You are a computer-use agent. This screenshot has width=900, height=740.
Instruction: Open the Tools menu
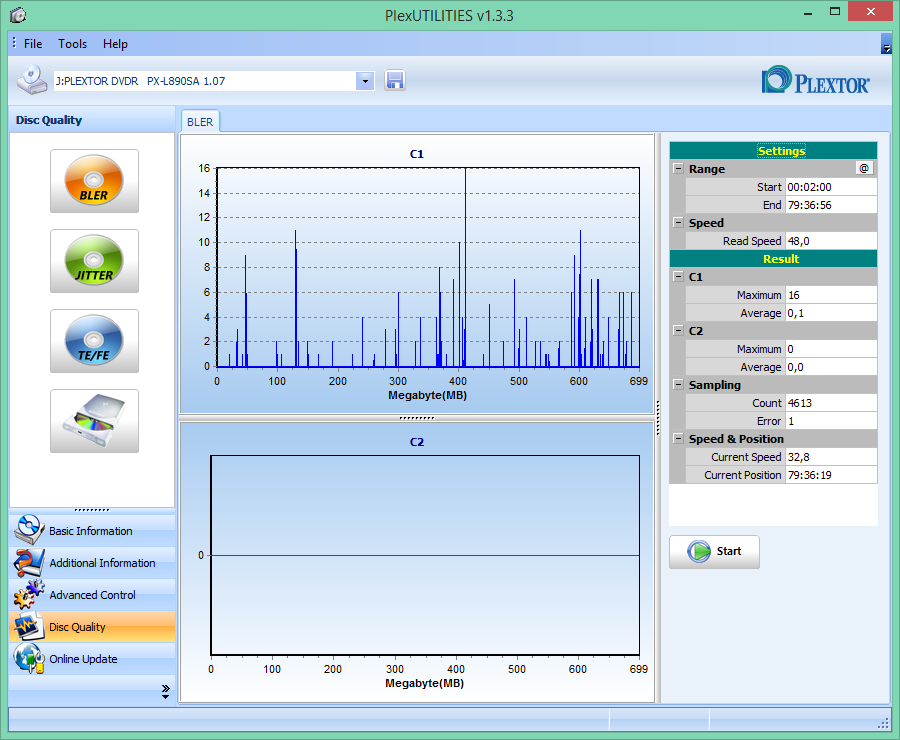72,44
